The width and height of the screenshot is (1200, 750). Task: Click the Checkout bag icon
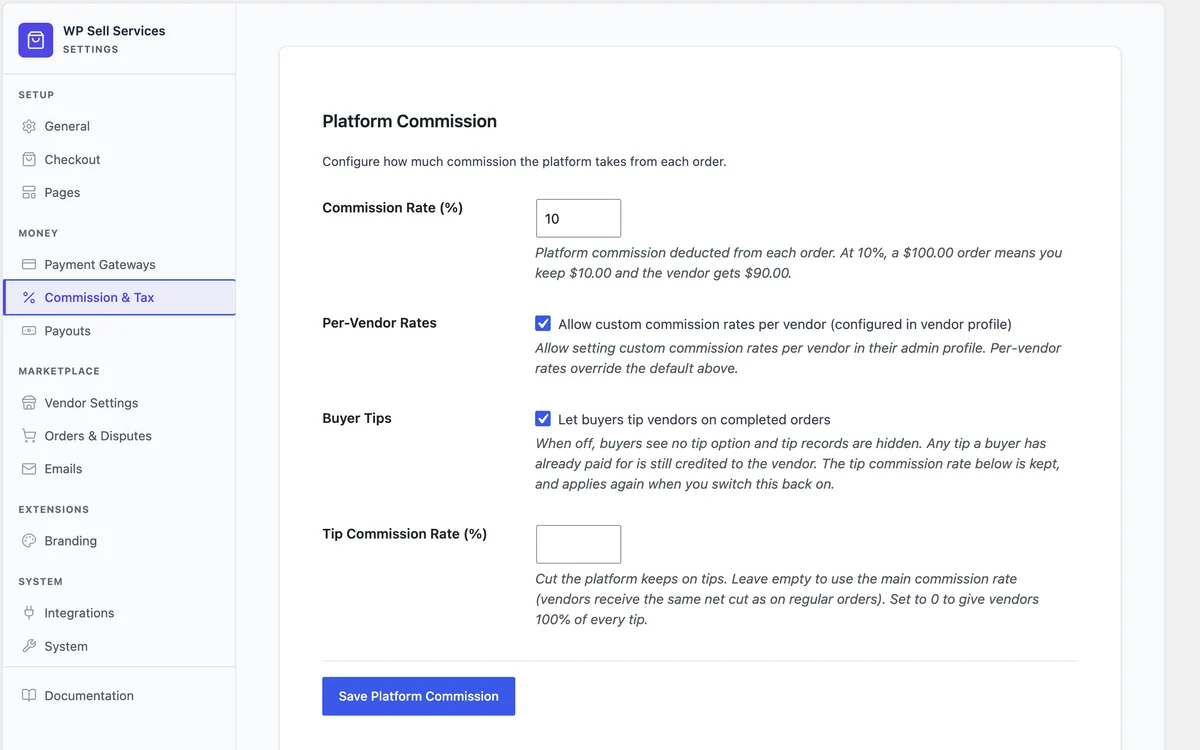pos(29,159)
